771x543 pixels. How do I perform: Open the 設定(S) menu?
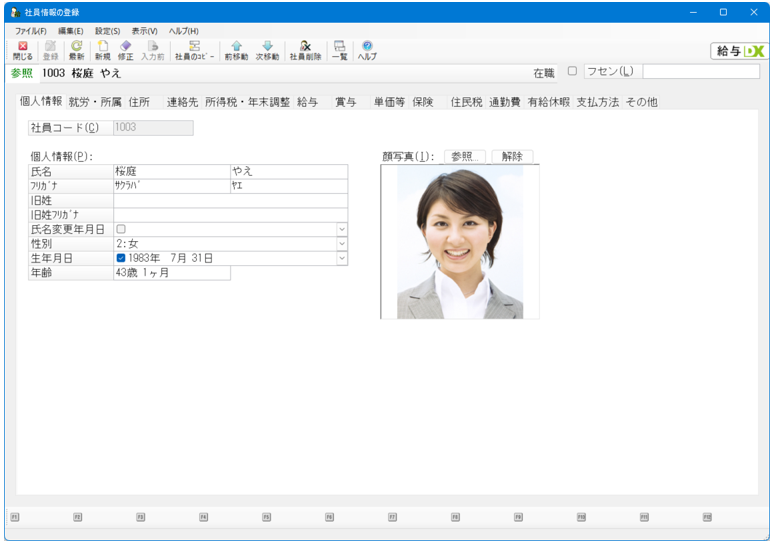(108, 31)
